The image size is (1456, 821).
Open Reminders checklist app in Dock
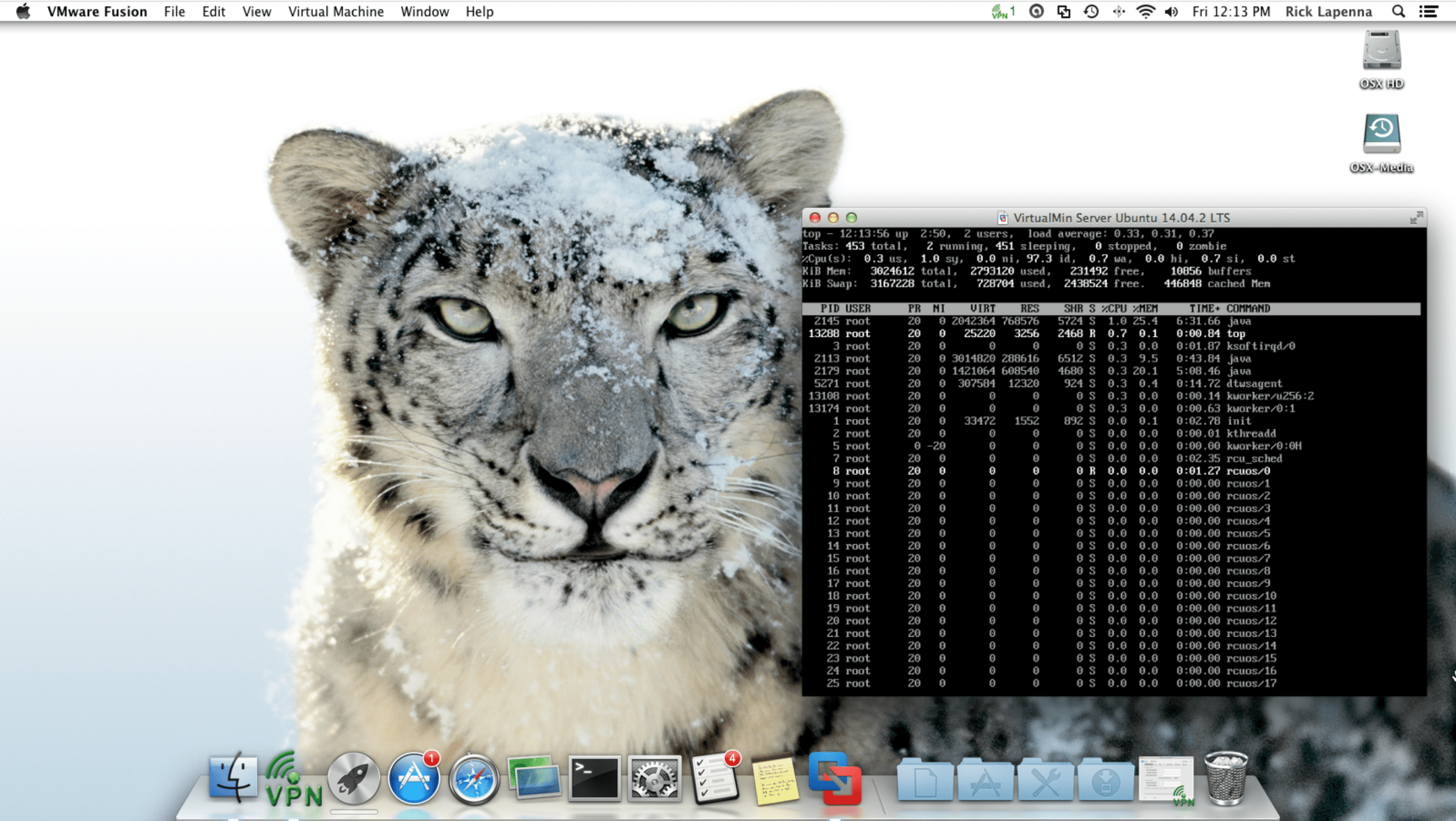click(715, 778)
